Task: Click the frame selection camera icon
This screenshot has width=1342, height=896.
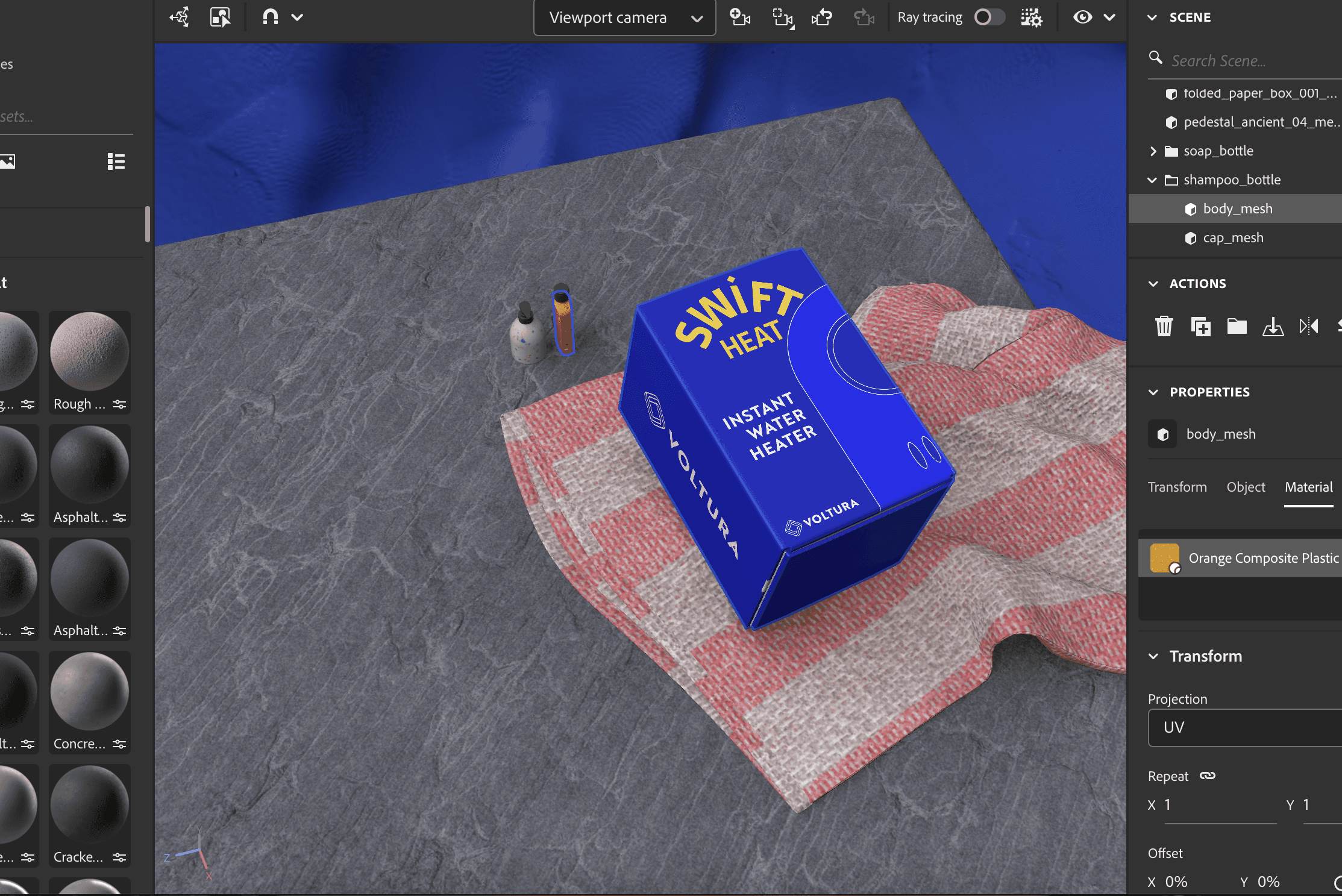Action: click(783, 17)
